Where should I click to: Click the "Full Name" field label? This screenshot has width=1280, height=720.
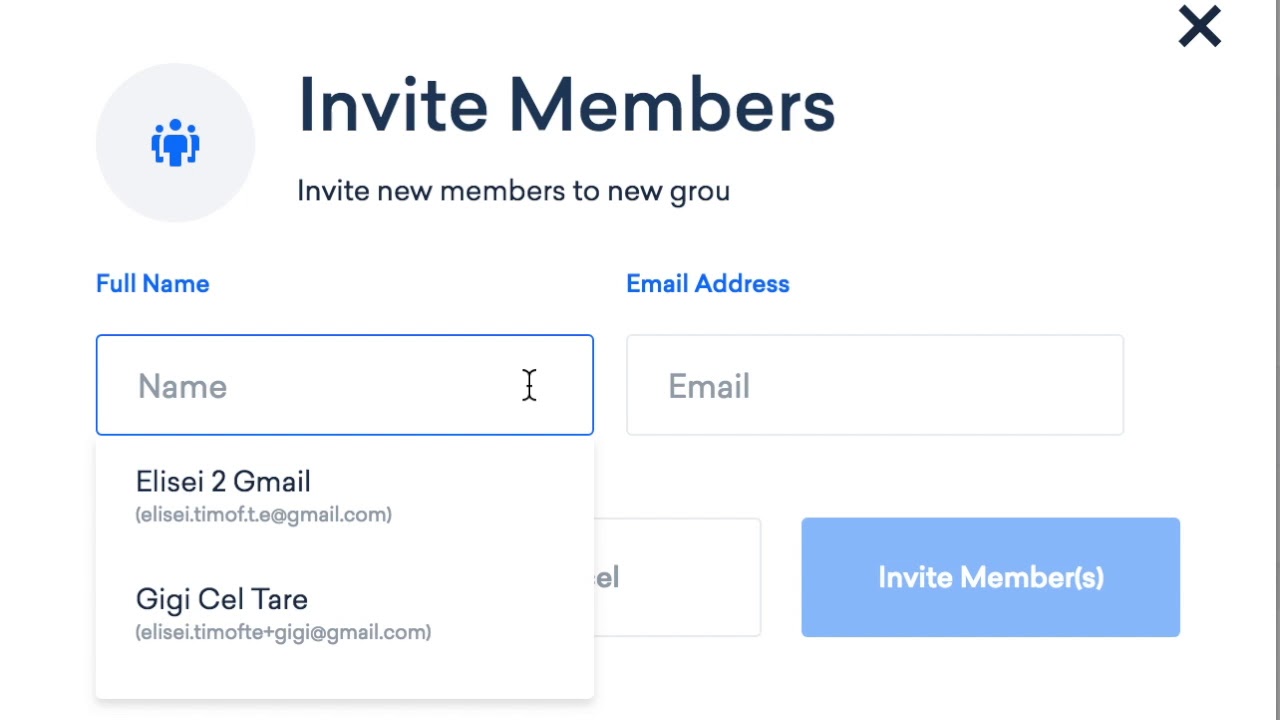coord(152,284)
